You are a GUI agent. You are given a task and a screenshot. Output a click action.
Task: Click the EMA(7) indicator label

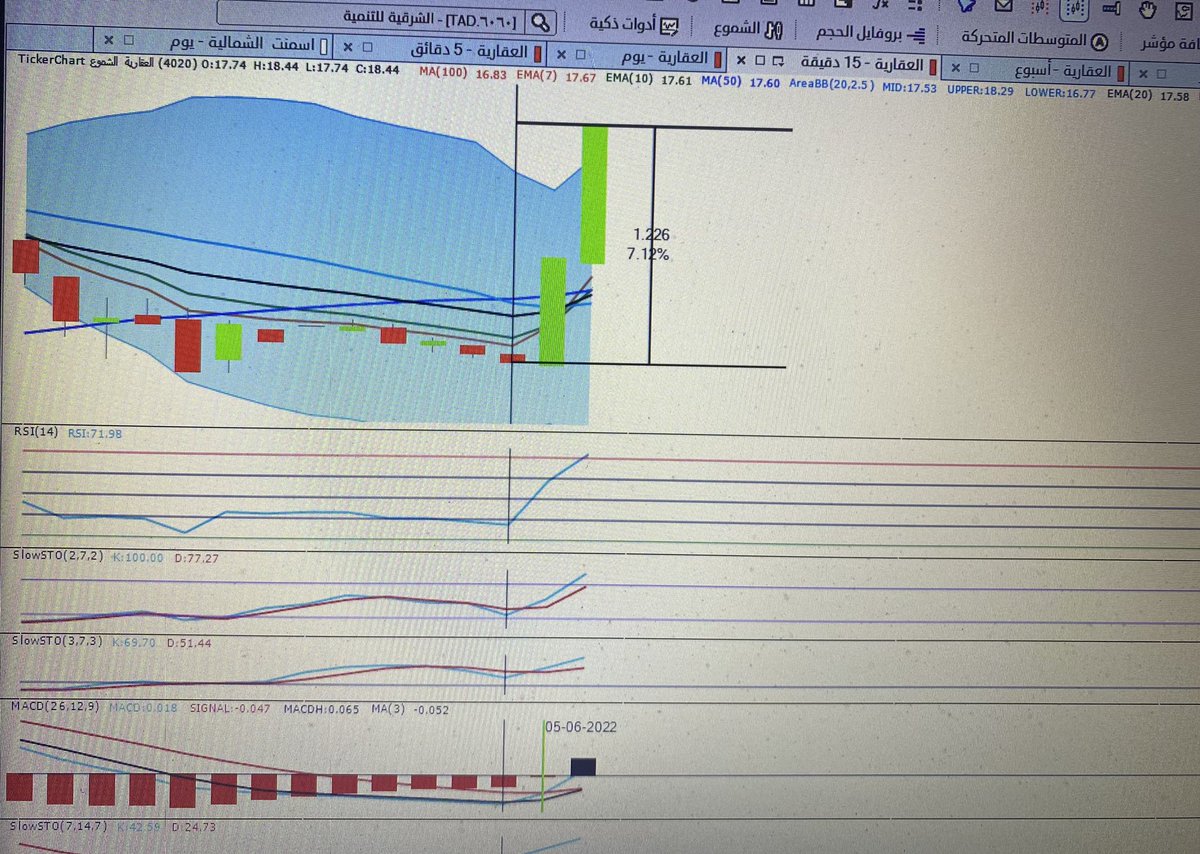coord(536,76)
